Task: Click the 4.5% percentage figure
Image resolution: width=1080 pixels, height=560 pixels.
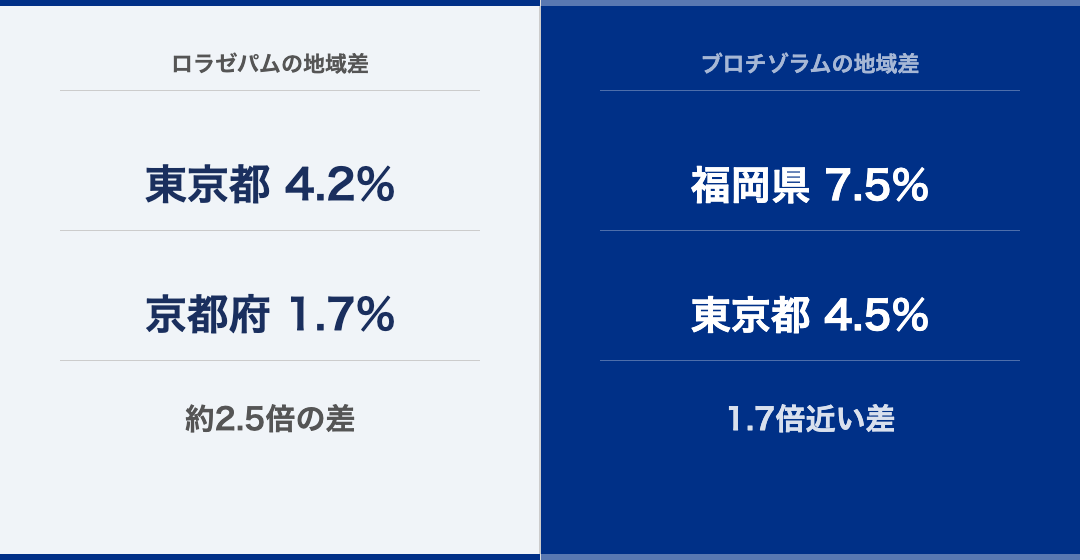Action: pos(877,315)
